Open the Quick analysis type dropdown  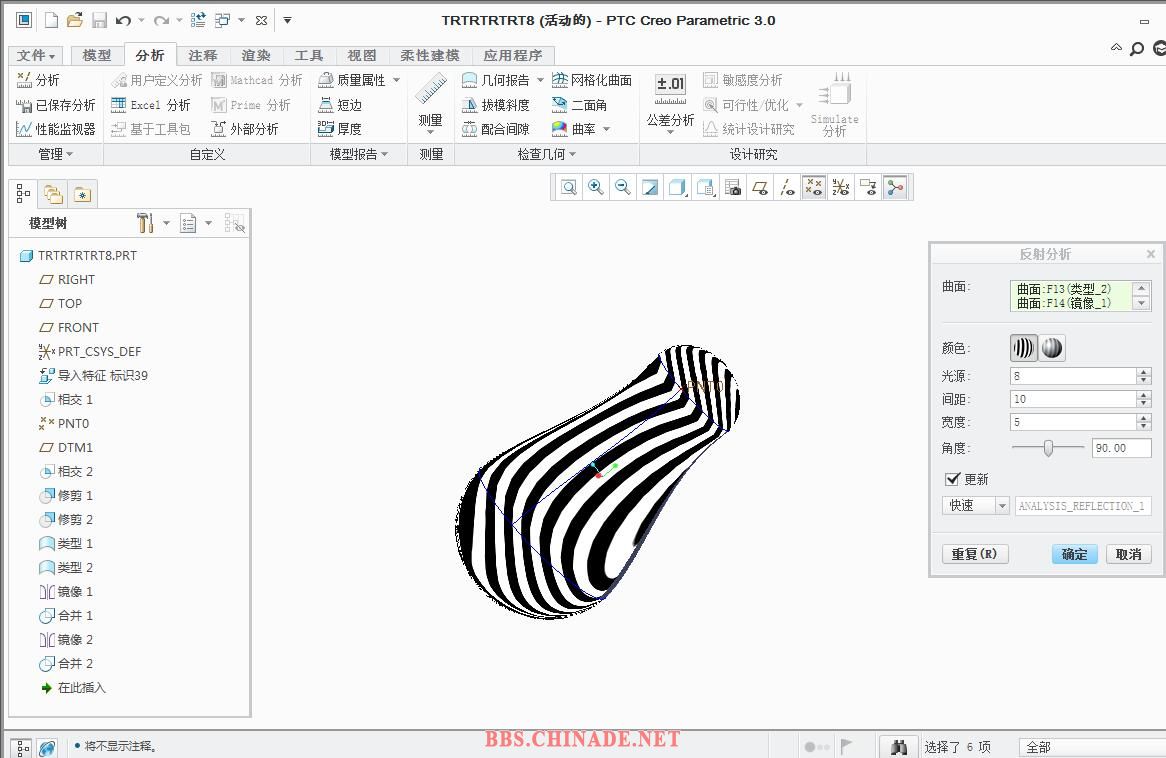pos(1002,506)
